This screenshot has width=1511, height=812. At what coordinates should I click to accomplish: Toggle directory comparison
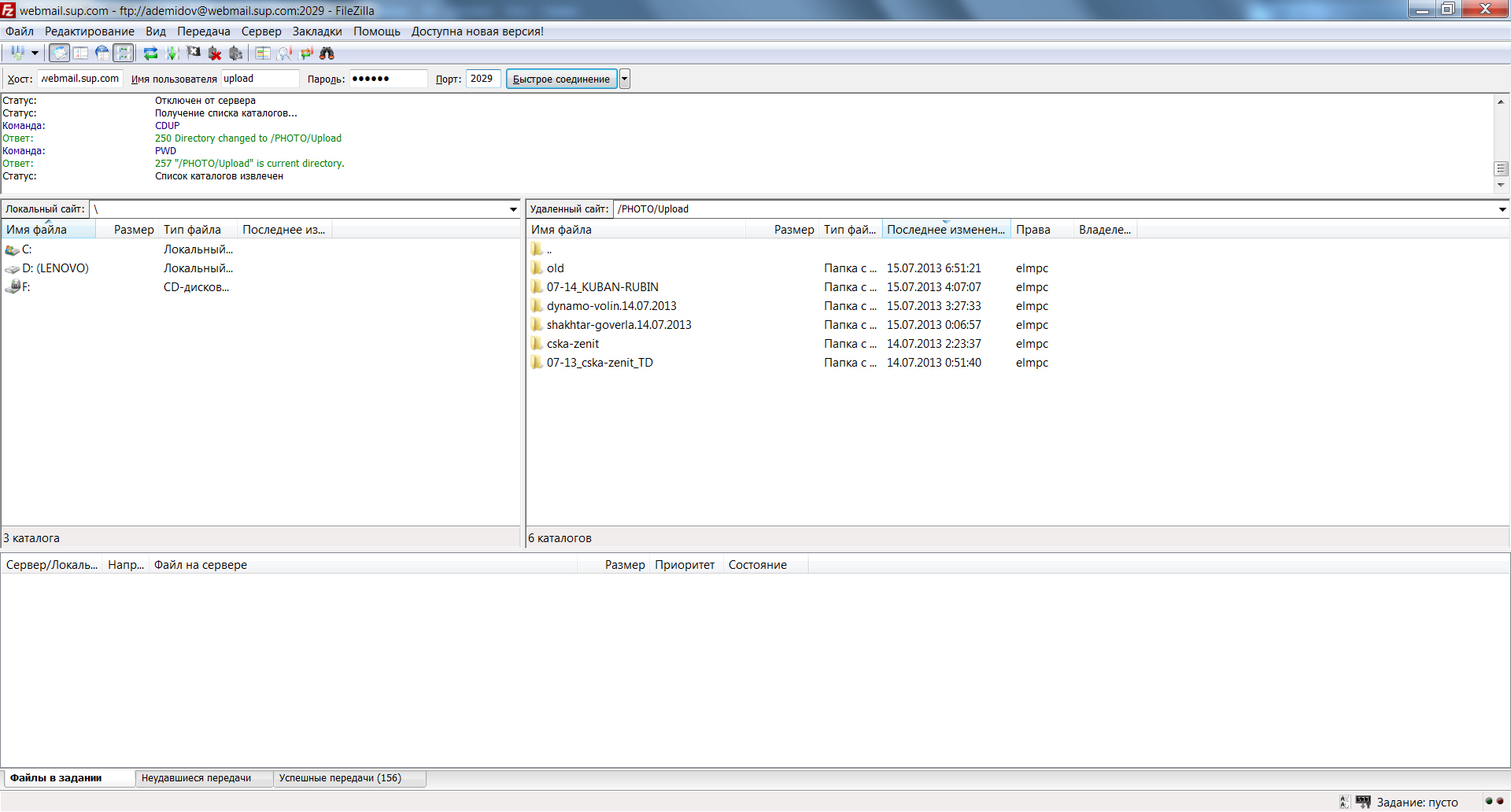(x=285, y=53)
